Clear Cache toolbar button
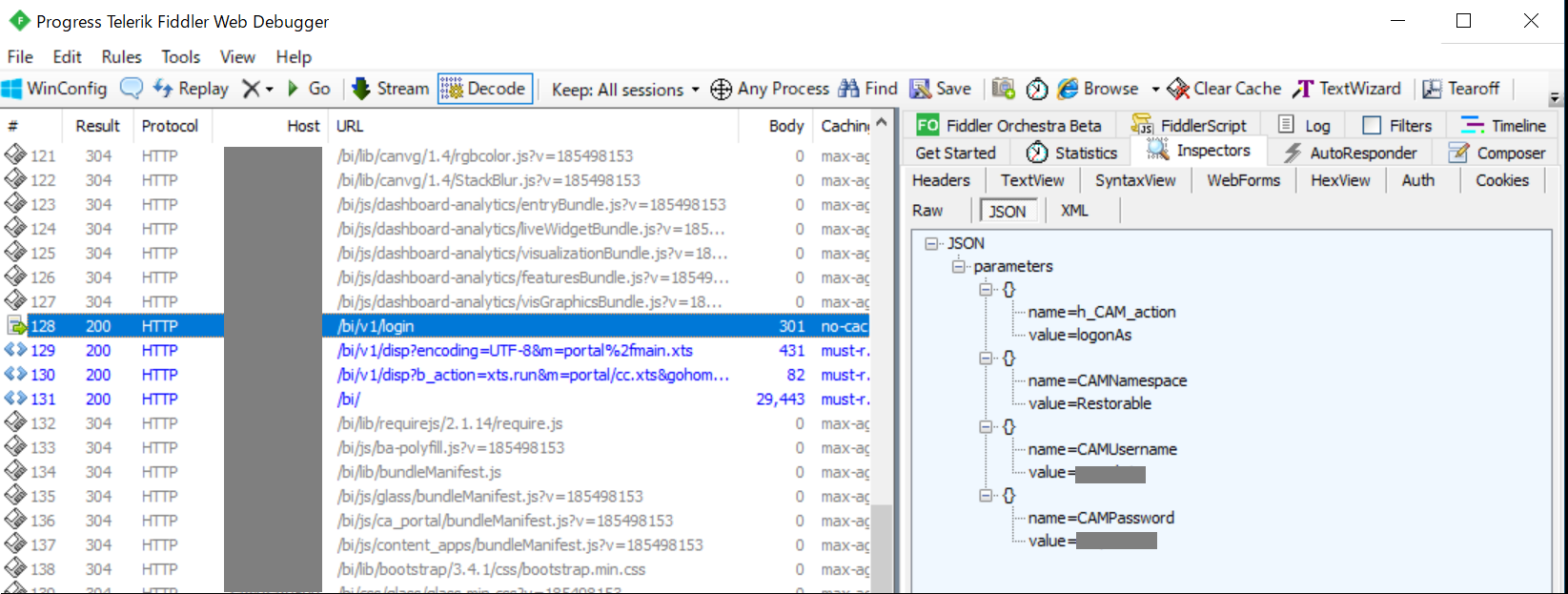 [1224, 89]
